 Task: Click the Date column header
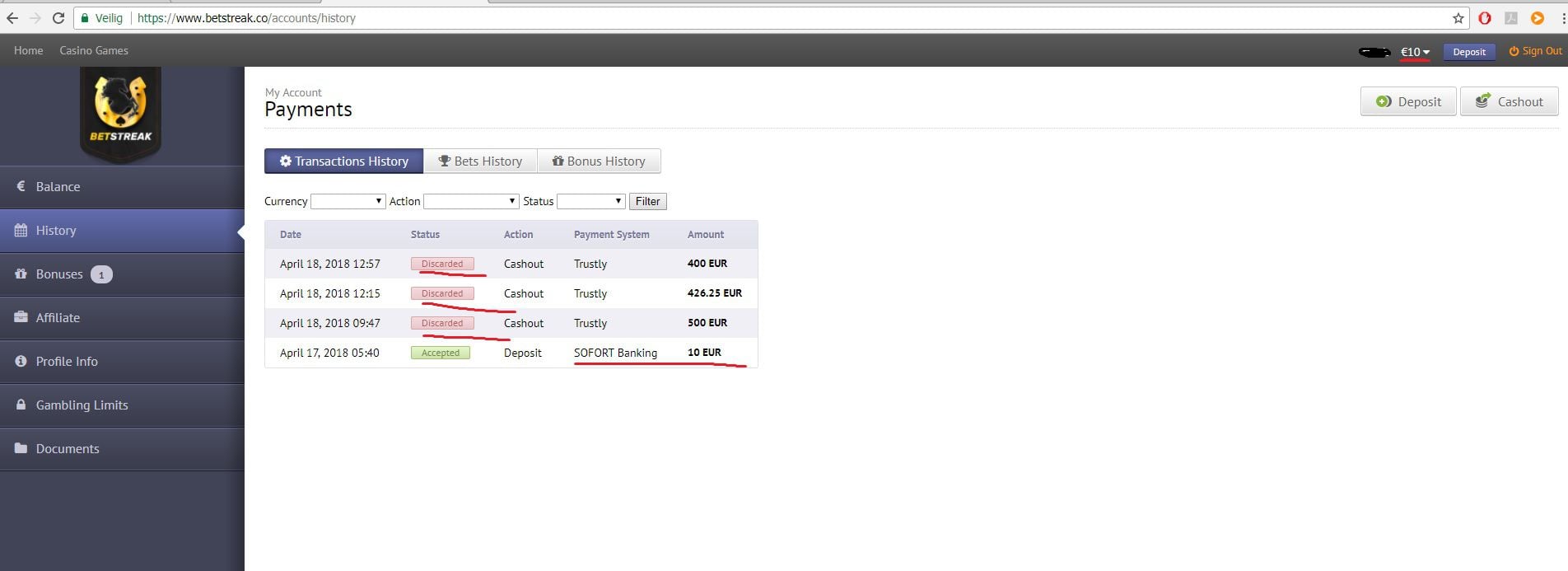(x=290, y=234)
